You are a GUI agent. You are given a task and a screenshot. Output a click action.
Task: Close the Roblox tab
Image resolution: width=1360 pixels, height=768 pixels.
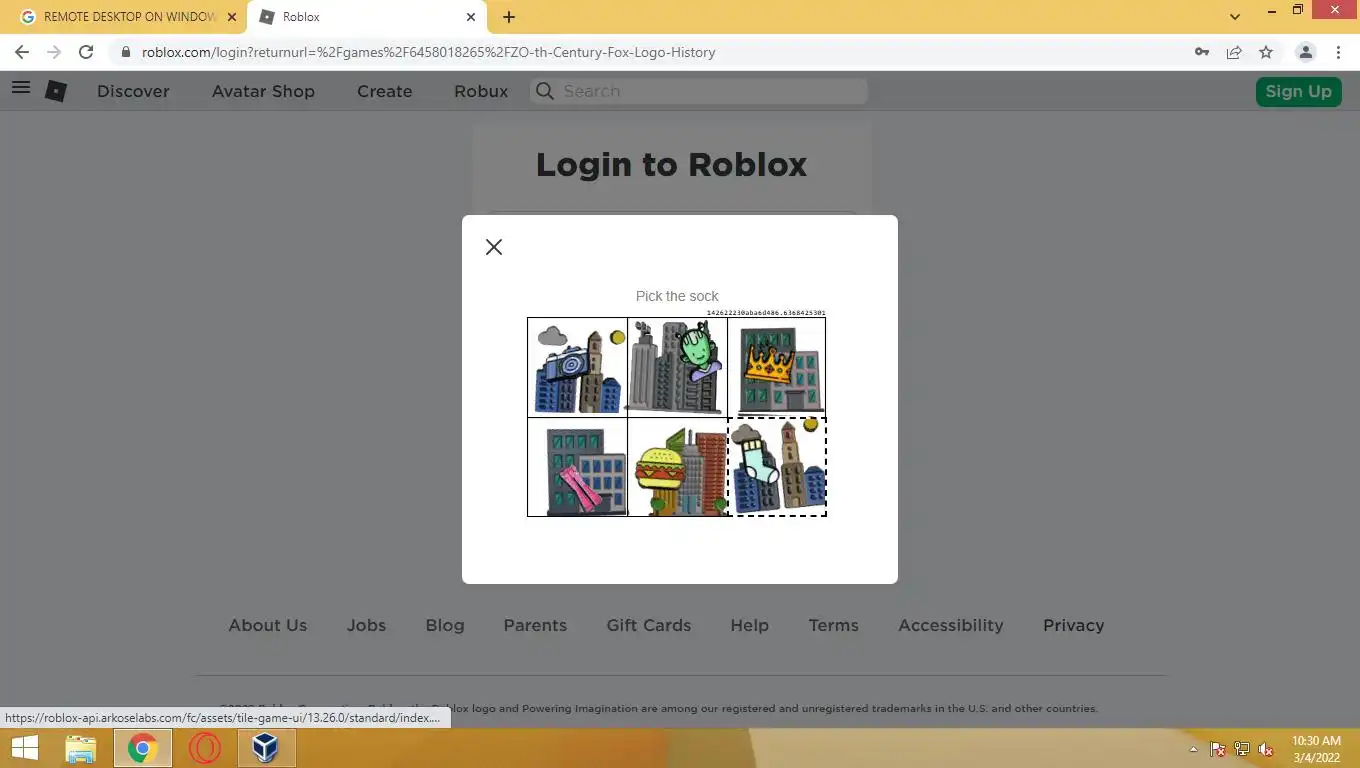click(x=471, y=17)
